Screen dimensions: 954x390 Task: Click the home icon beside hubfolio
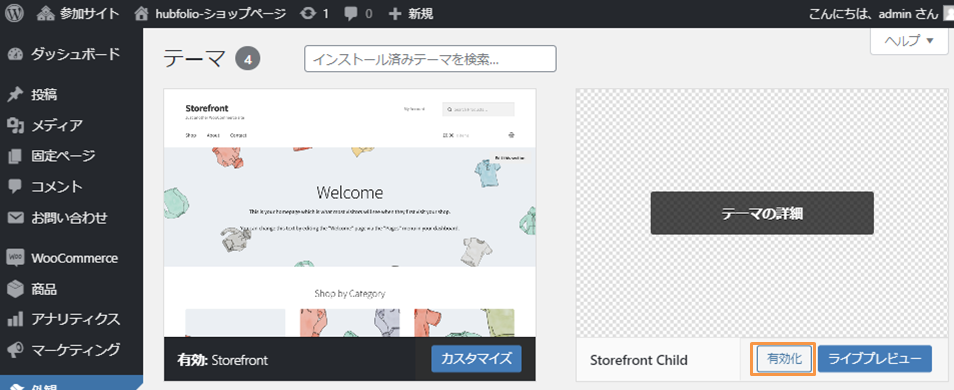click(141, 13)
